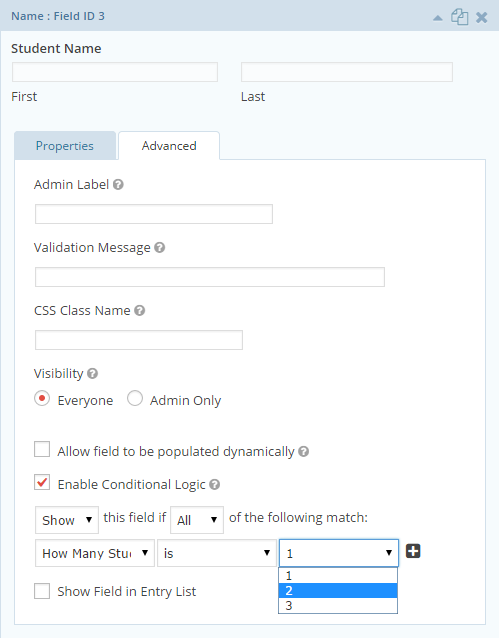
Task: Check Show Field in Entry List
Action: (42, 591)
